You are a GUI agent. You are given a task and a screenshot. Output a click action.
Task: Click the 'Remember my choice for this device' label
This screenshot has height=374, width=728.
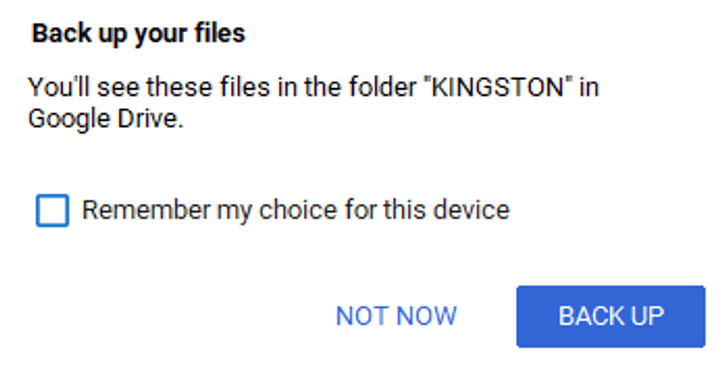tap(296, 210)
